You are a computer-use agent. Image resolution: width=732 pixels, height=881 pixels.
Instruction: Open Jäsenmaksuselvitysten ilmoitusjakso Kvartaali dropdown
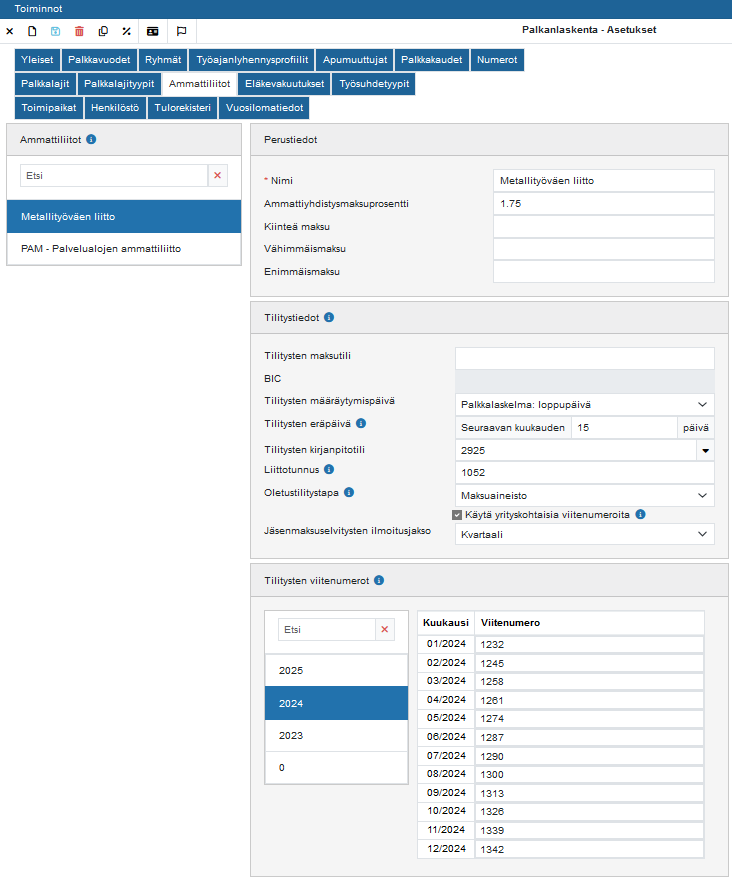(584, 534)
